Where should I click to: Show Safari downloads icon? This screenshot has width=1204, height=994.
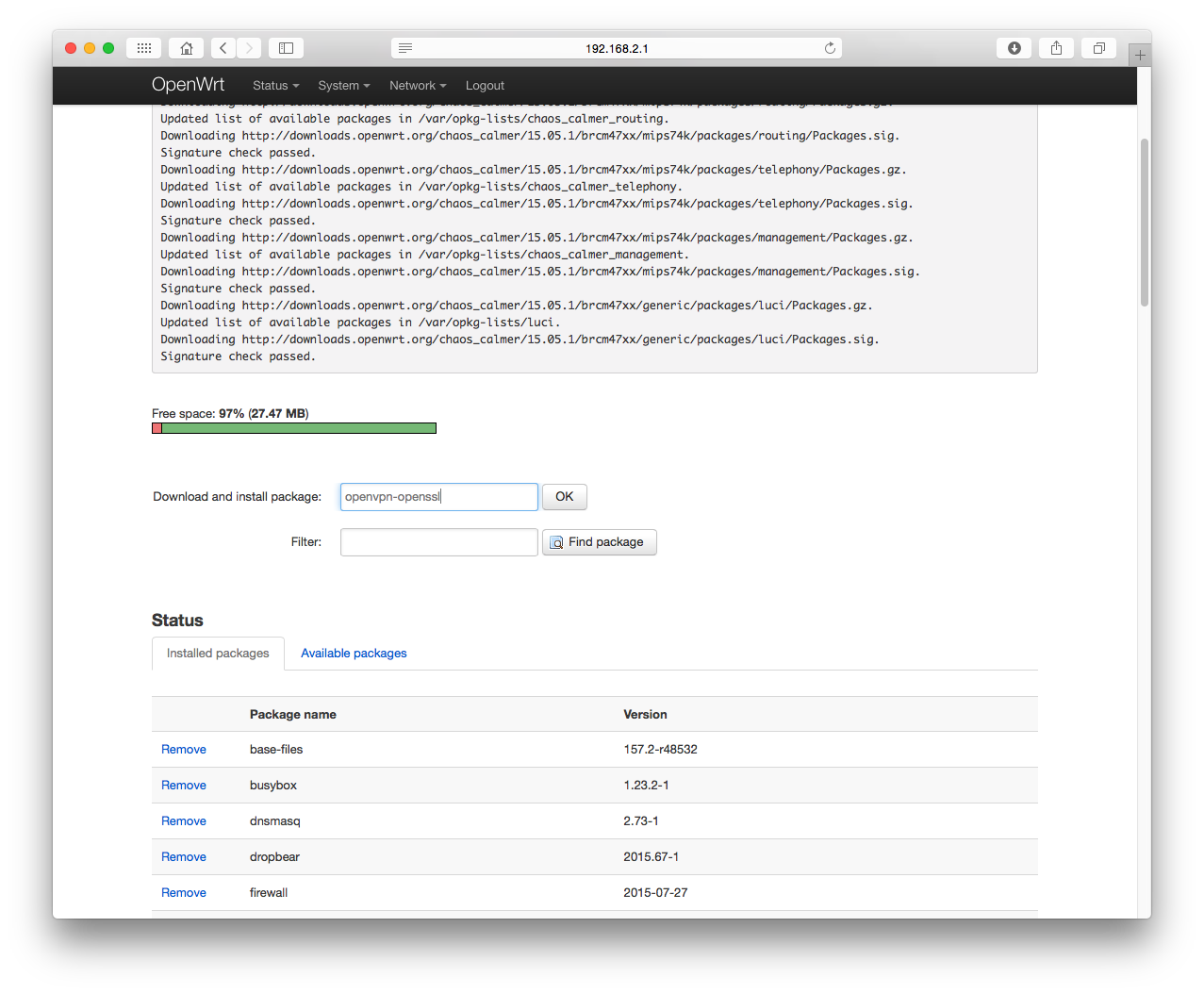point(1014,48)
